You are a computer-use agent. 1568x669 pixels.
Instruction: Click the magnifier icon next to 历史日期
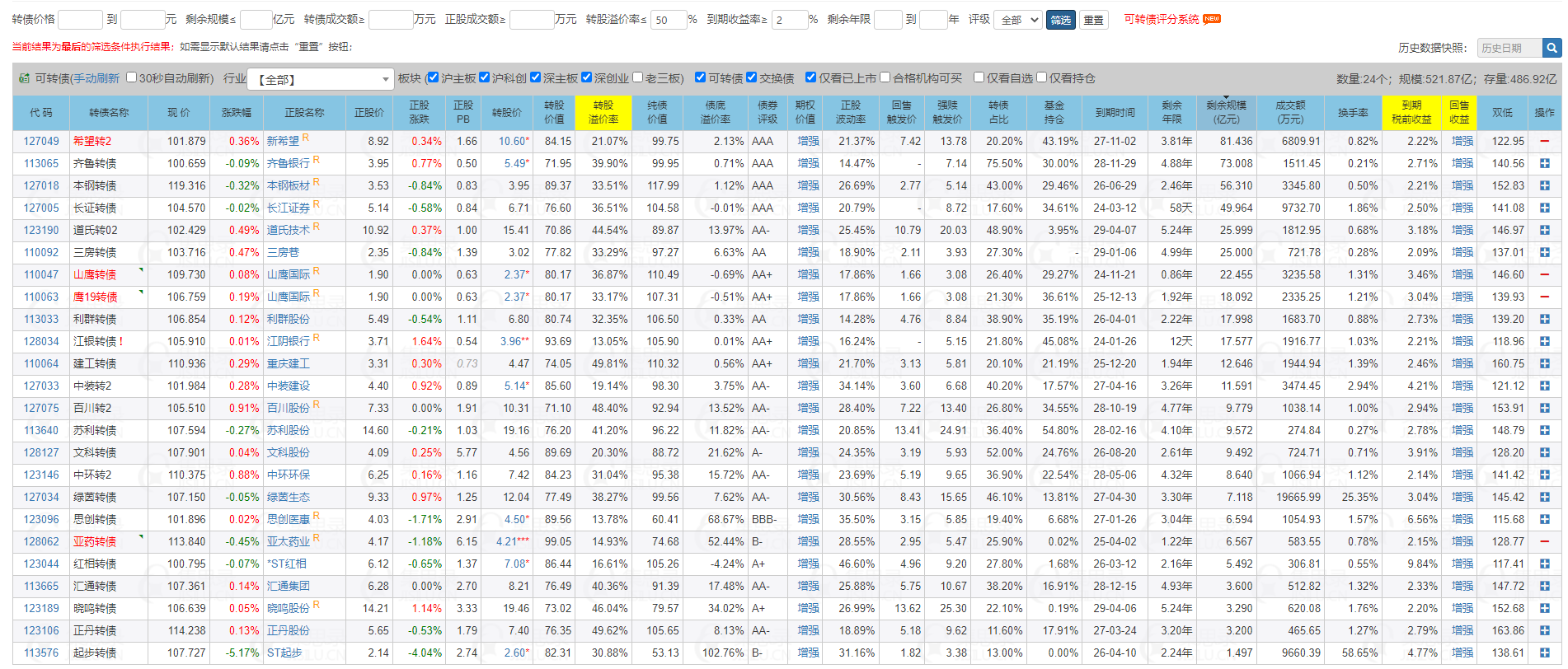click(x=1552, y=48)
